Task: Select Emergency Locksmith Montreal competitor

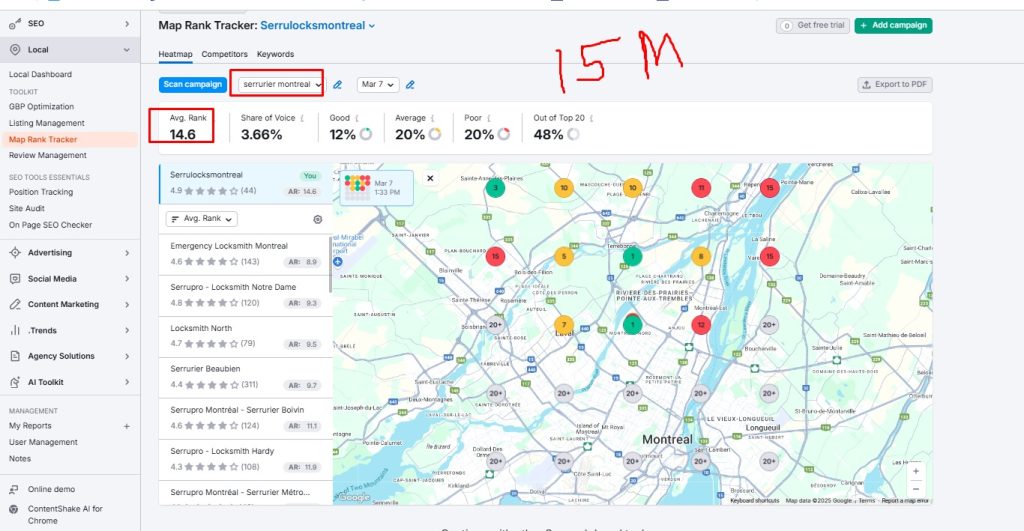Action: [x=245, y=254]
